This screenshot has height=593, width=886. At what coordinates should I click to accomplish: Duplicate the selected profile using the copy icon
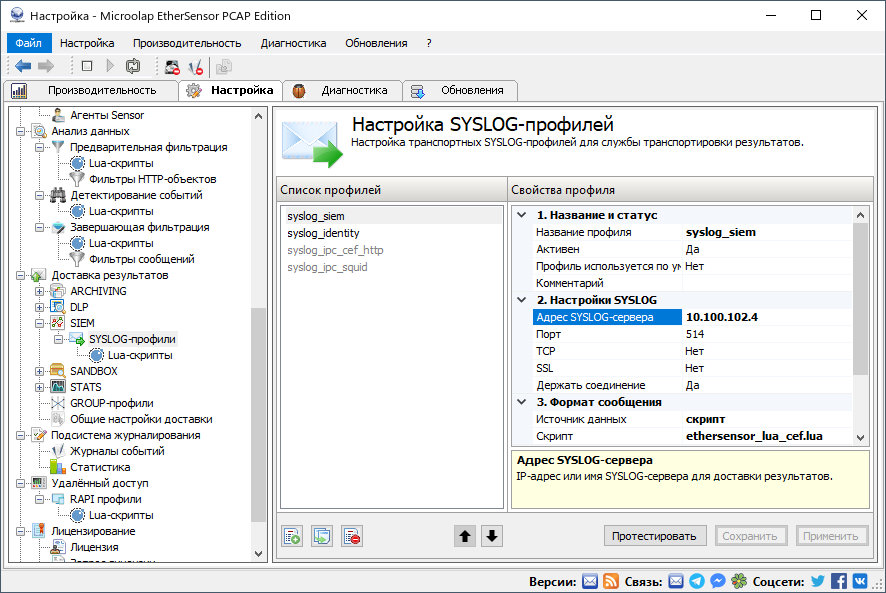click(x=321, y=535)
